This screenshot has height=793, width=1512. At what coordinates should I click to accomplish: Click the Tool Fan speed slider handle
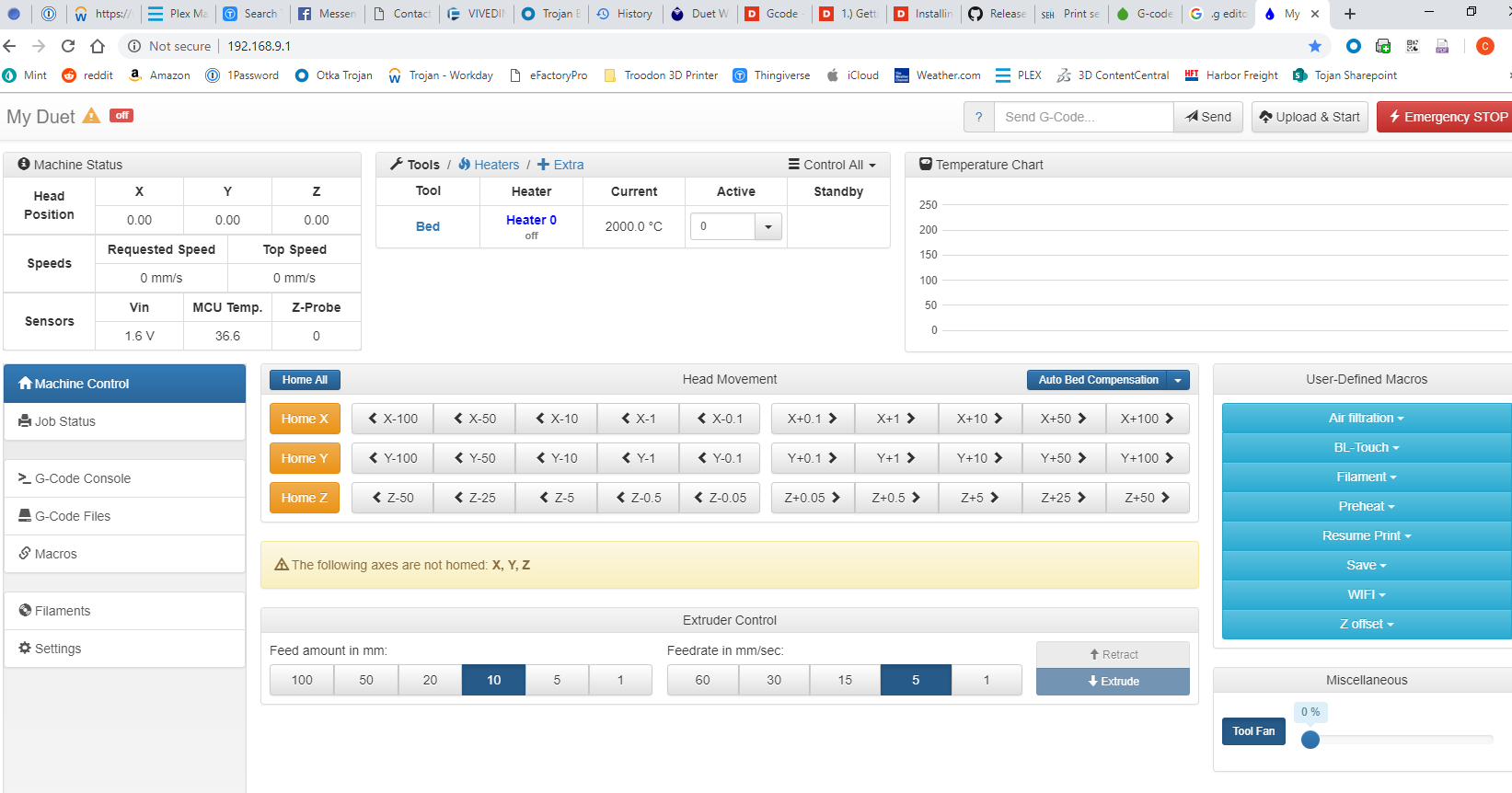[x=1310, y=740]
